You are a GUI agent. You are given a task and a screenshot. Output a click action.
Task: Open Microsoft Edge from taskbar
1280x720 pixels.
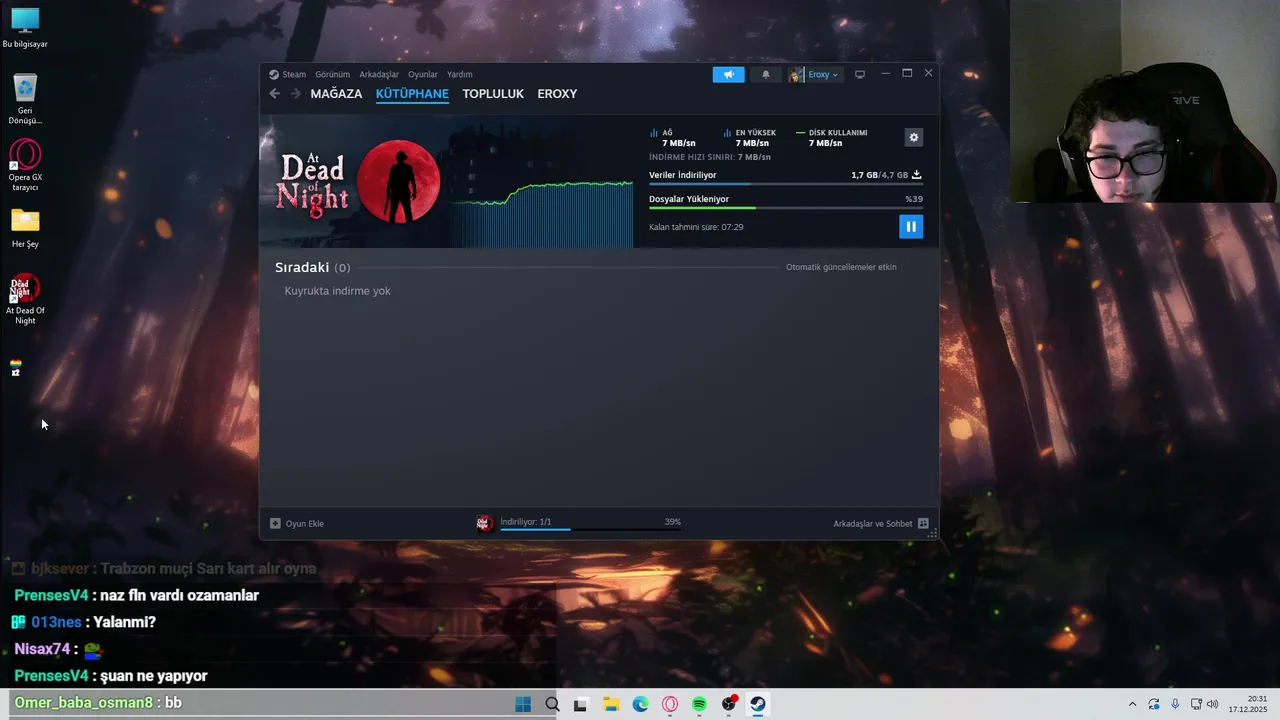640,704
